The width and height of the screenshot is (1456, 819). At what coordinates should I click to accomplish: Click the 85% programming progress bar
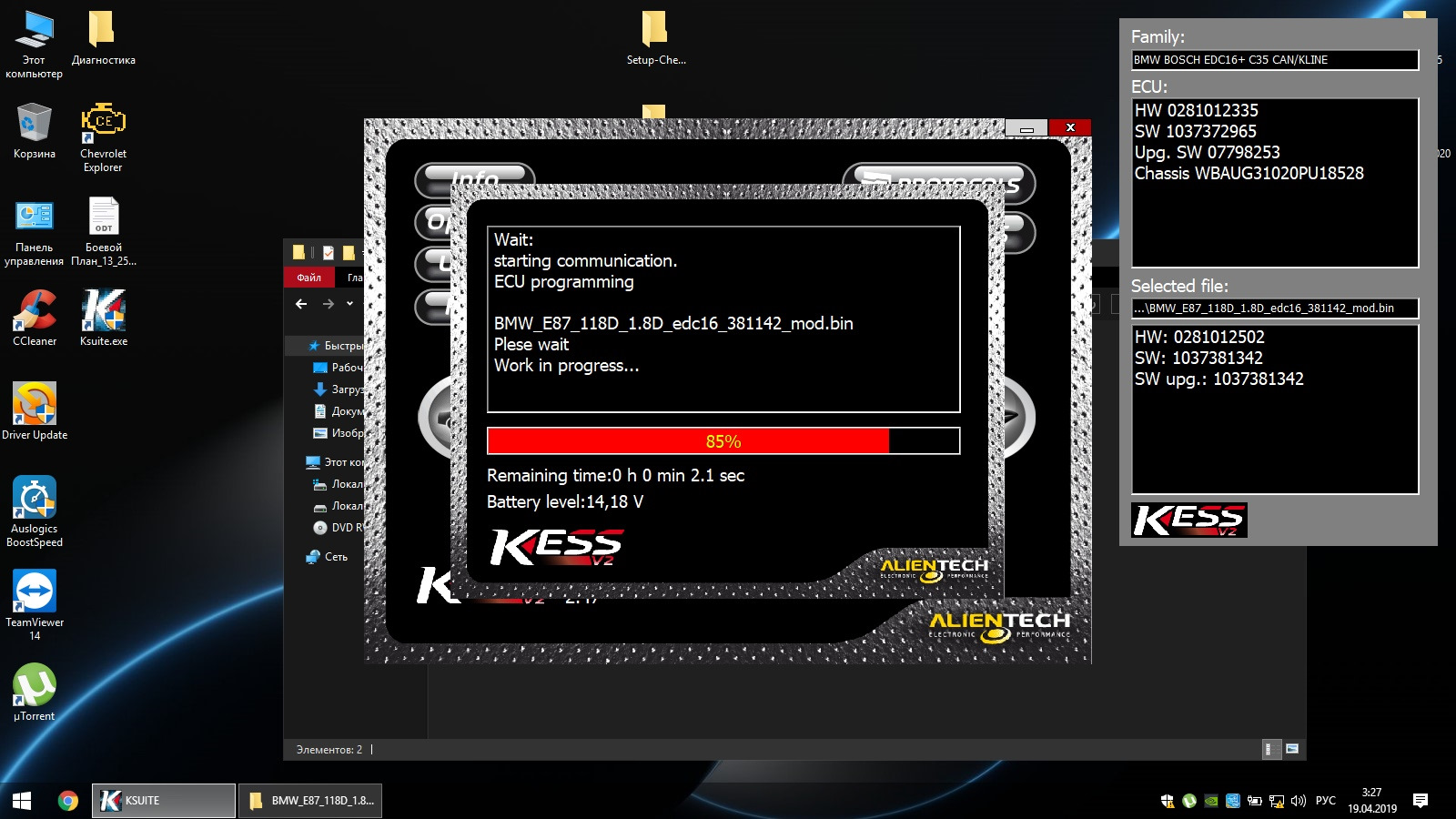click(x=723, y=440)
